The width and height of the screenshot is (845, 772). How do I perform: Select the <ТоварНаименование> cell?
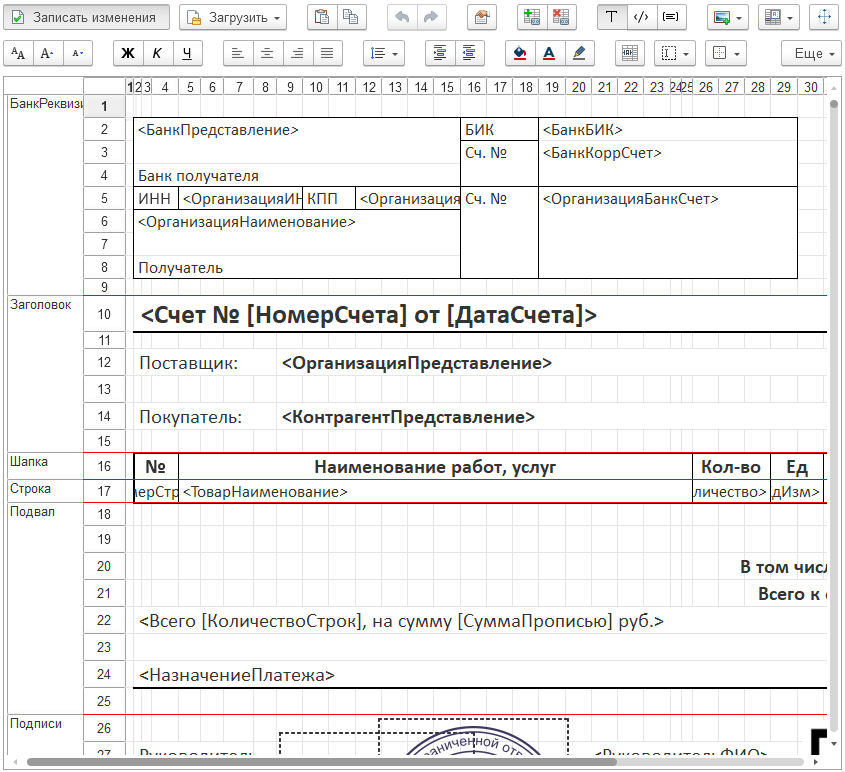coord(435,491)
